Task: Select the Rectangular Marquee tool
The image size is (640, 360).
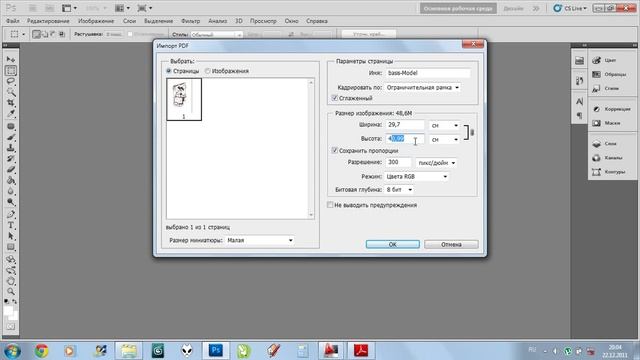Action: (x=11, y=70)
